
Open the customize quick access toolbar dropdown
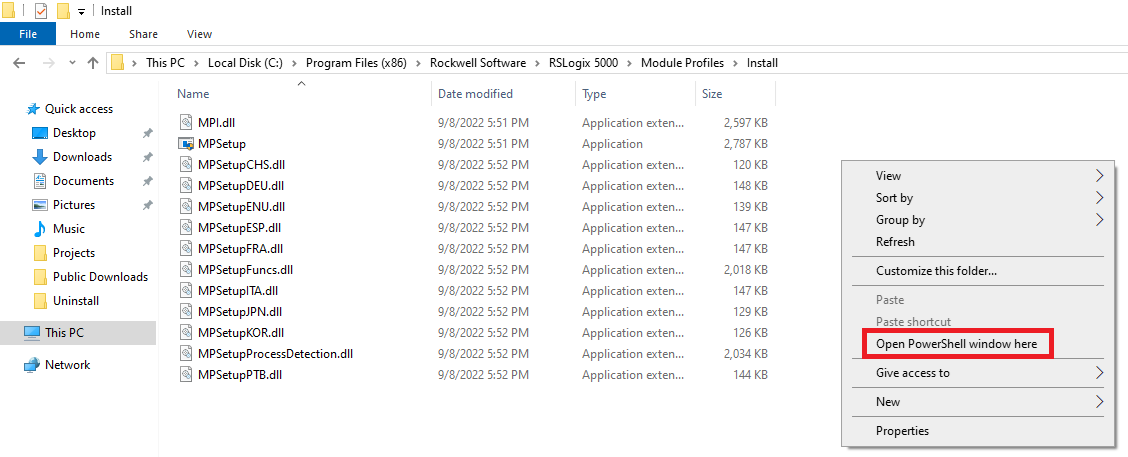tap(81, 12)
